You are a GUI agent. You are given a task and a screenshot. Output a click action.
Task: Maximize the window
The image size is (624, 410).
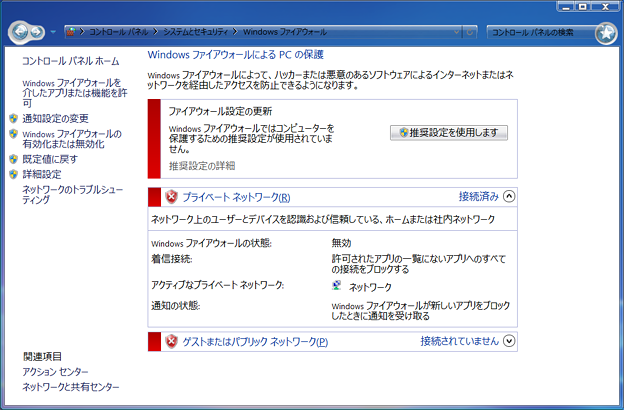[583, 6]
